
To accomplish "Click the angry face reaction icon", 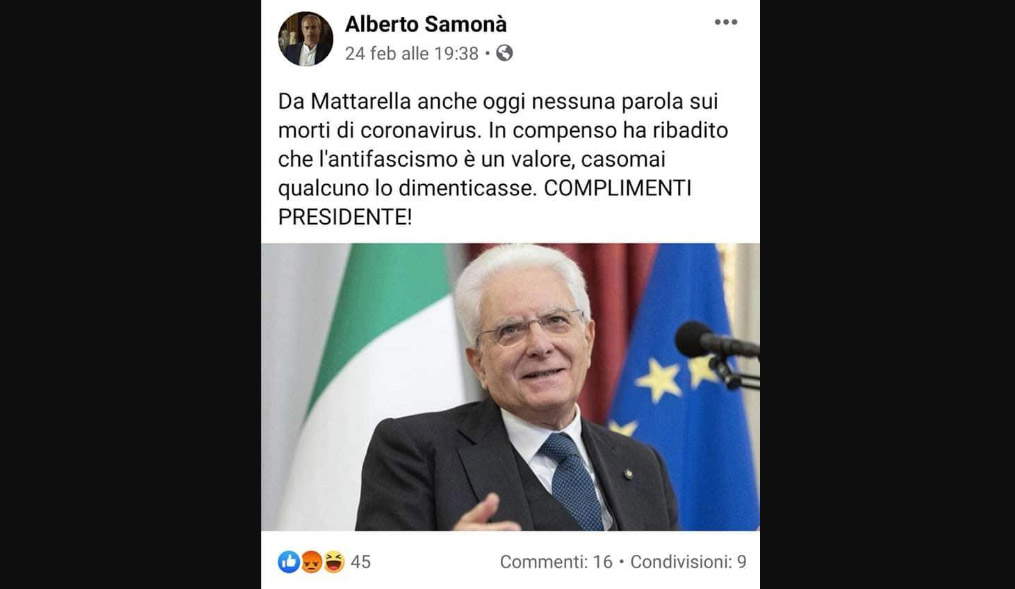I will point(311,562).
